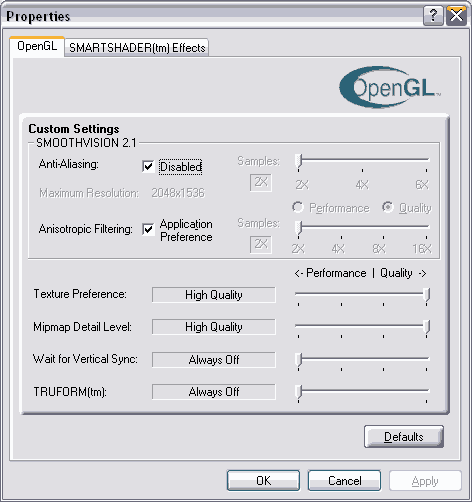This screenshot has width=472, height=502.
Task: Click the Anti-Aliasing Samples slider thumb
Action: click(x=299, y=162)
